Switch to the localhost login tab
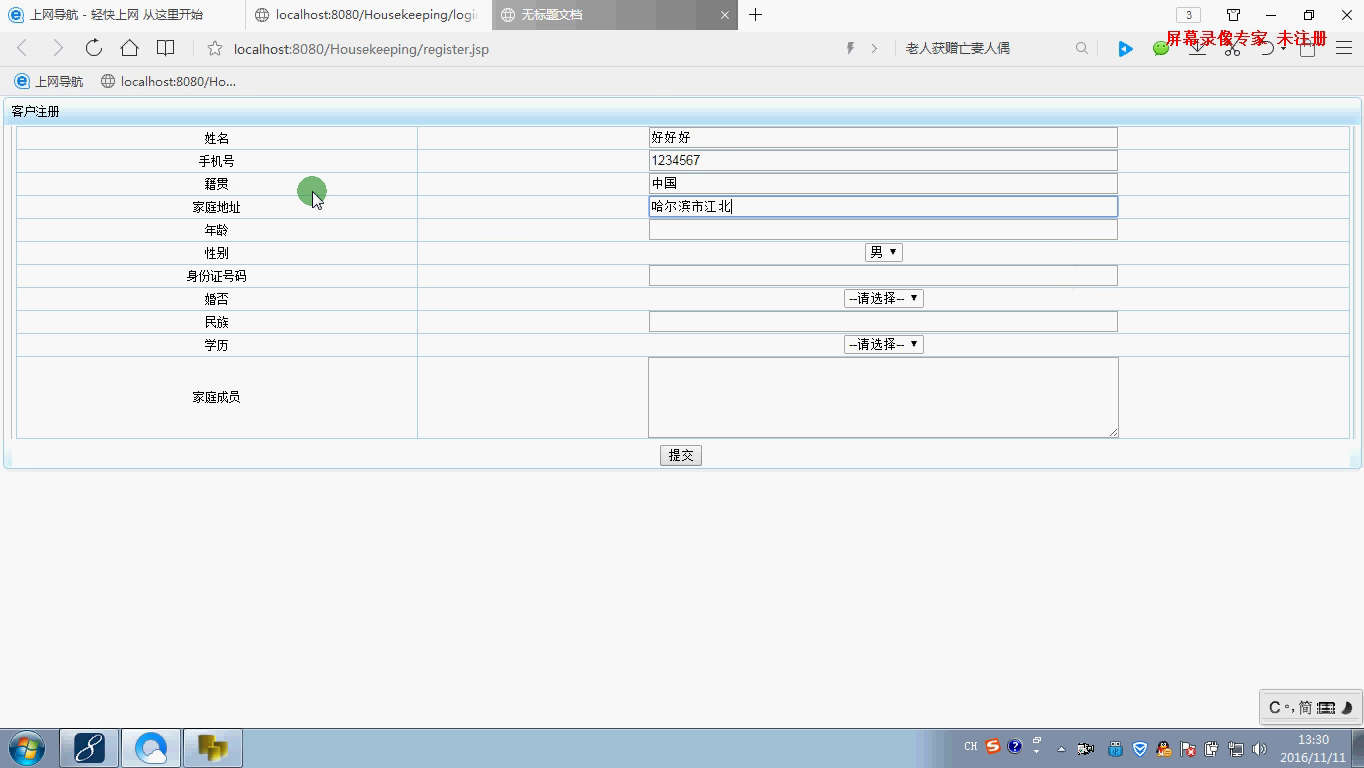 pyautogui.click(x=368, y=15)
